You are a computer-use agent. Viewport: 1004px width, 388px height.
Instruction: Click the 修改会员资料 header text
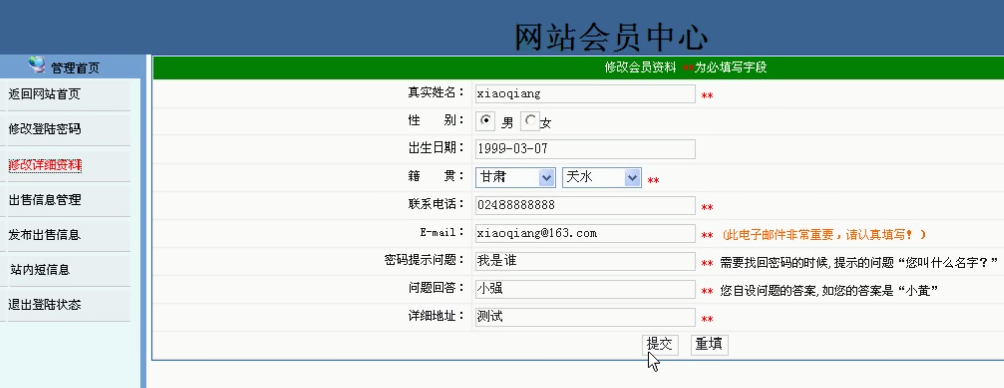[x=640, y=67]
